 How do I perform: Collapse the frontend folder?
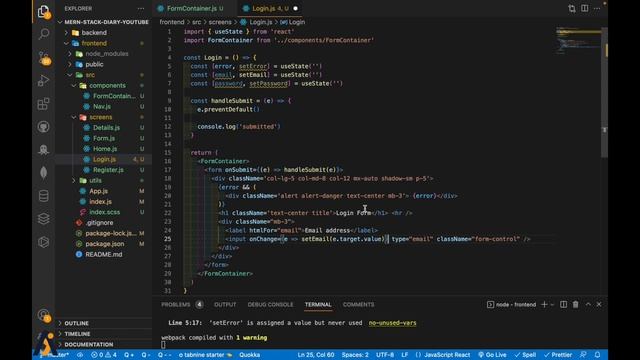coord(94,43)
